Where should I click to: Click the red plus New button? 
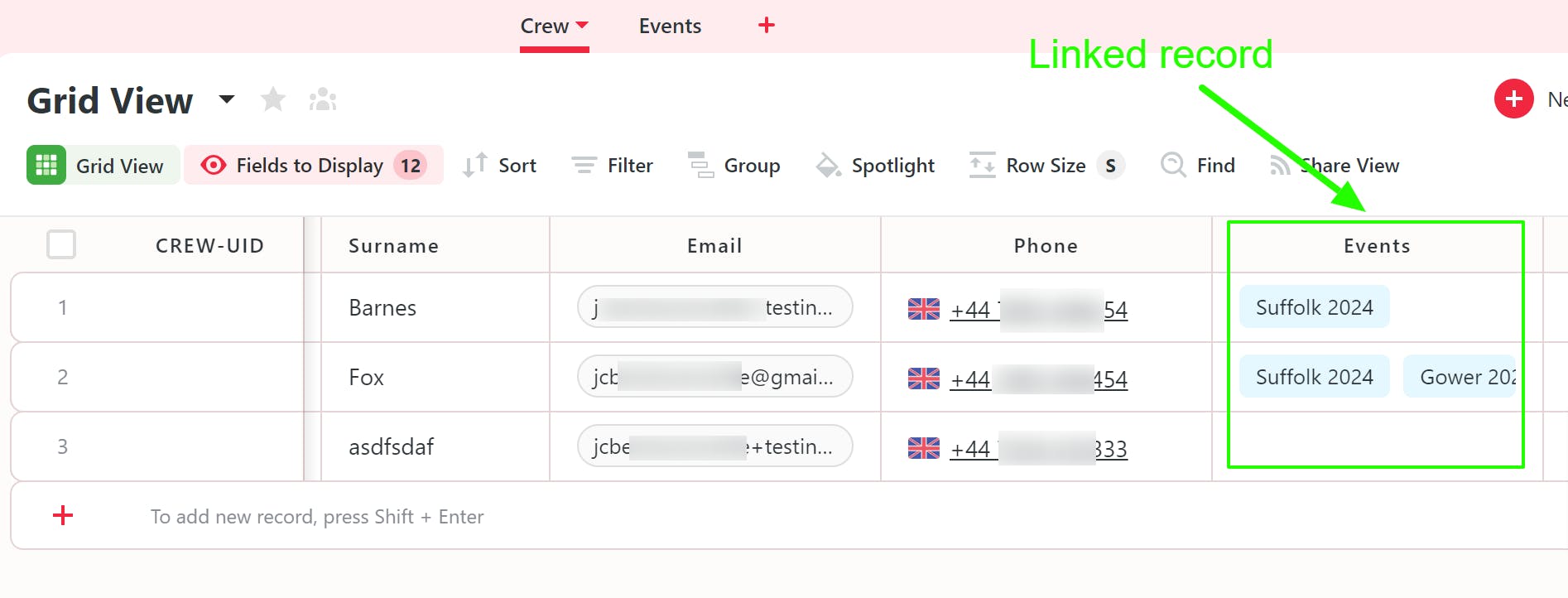(x=1513, y=99)
